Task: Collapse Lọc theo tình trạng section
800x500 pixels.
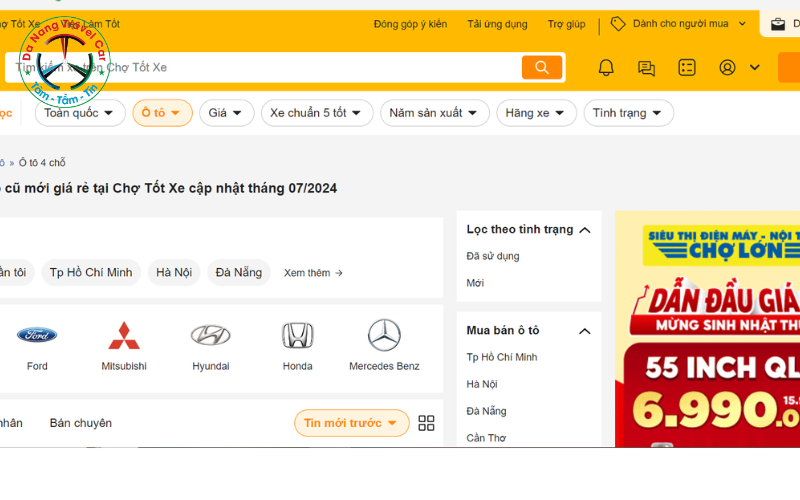Action: click(x=585, y=230)
